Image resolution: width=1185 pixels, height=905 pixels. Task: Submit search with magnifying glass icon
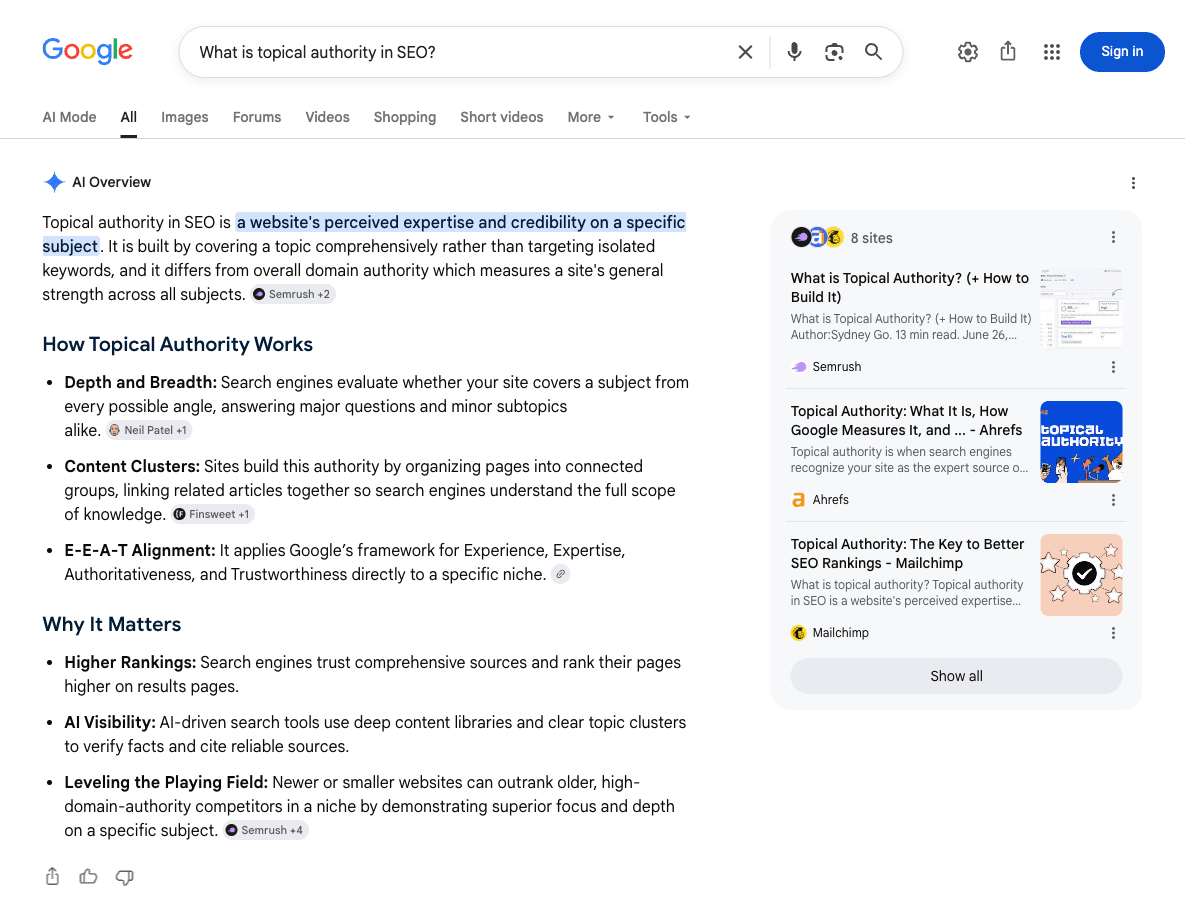point(874,52)
